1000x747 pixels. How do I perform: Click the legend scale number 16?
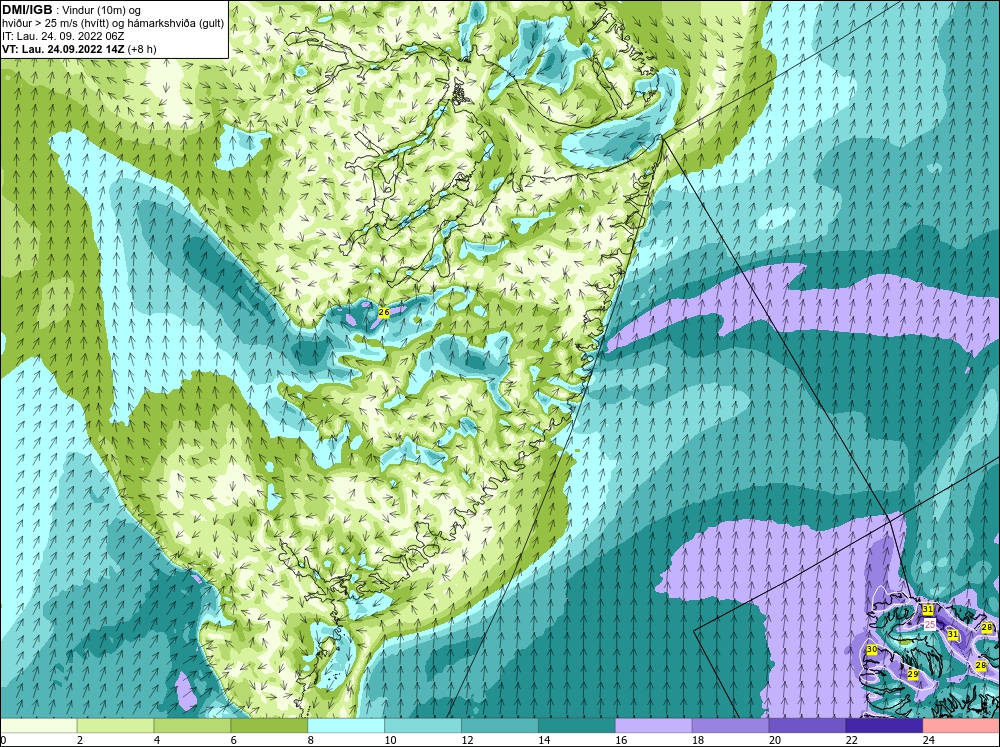(x=621, y=740)
